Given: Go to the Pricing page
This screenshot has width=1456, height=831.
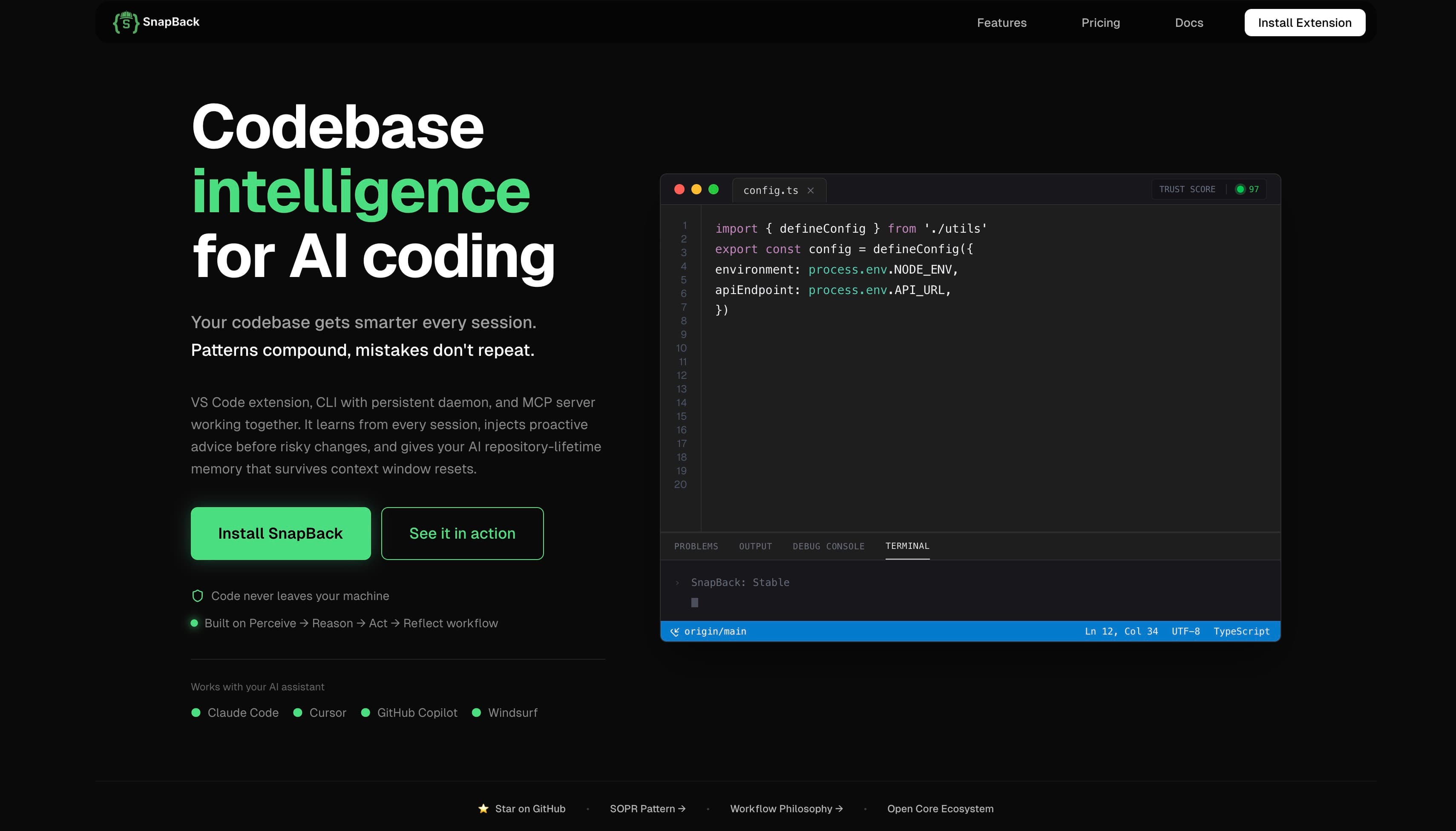Looking at the screenshot, I should 1100,23.
